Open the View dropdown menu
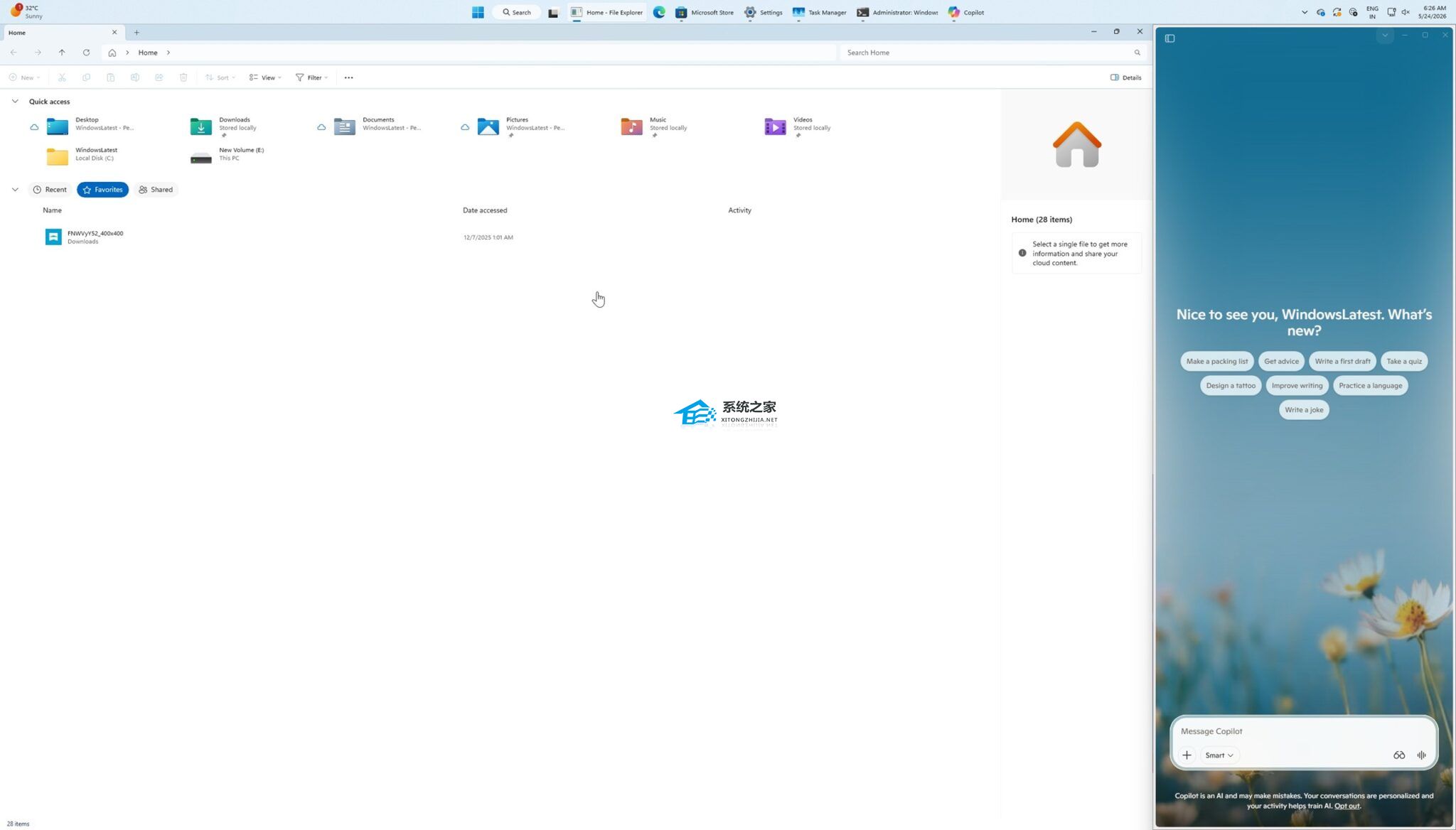 pyautogui.click(x=265, y=77)
